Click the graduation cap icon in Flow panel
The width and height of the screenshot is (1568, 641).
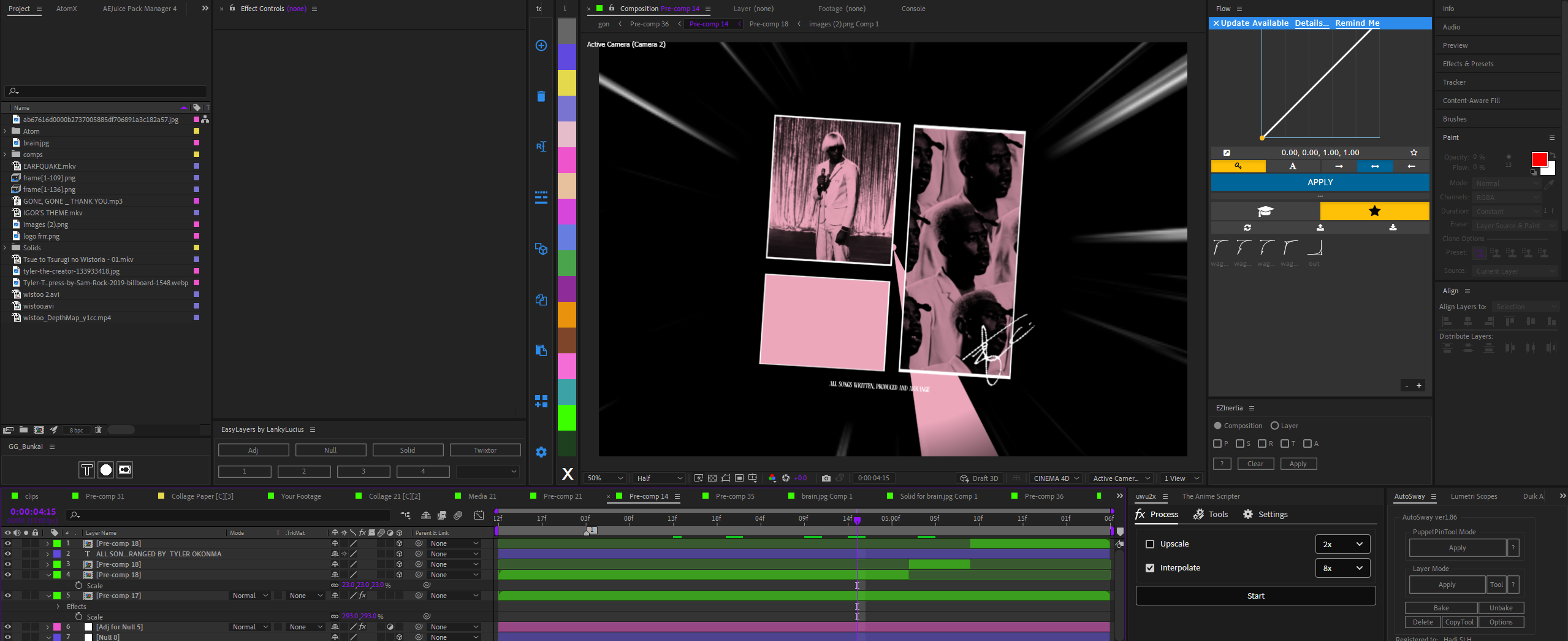(1265, 211)
